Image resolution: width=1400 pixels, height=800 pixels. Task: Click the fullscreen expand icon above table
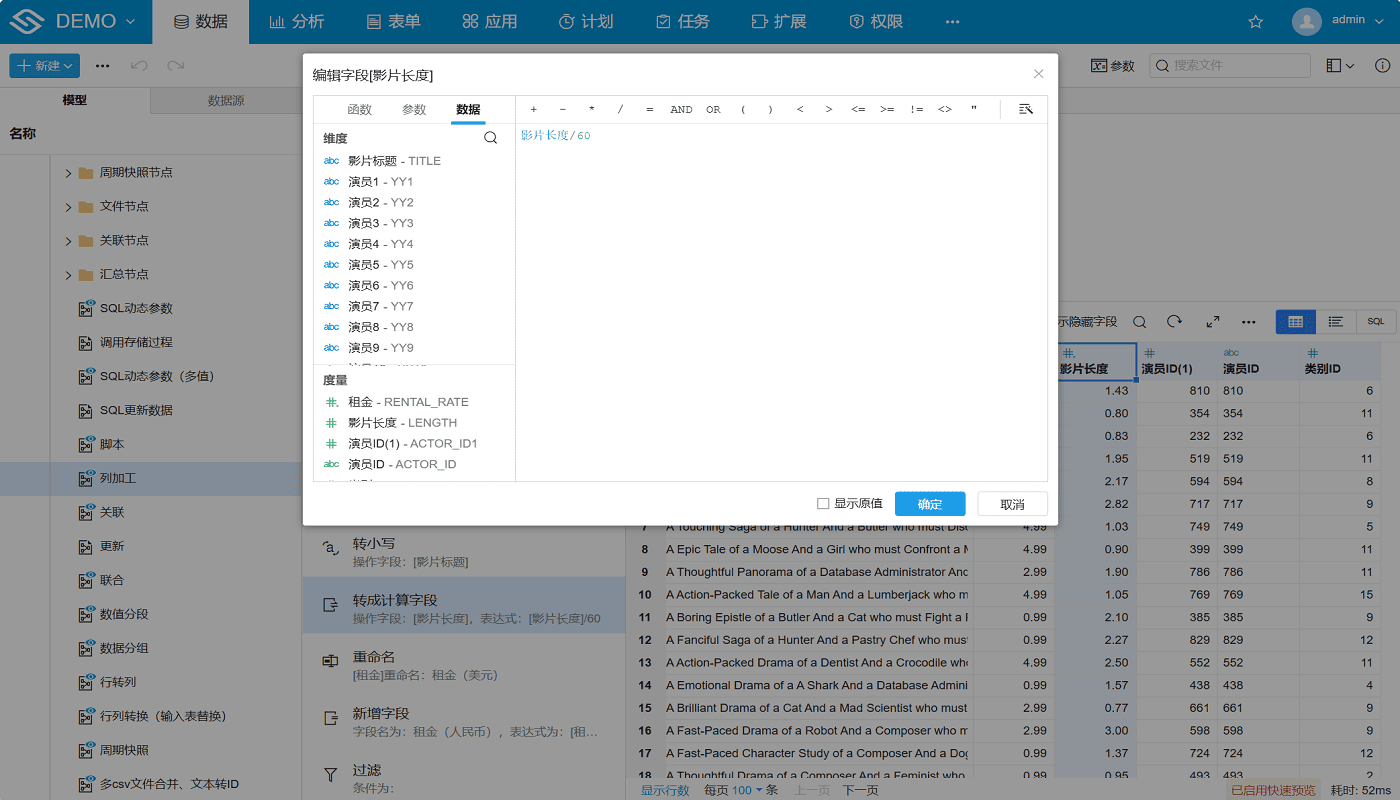pos(1213,321)
